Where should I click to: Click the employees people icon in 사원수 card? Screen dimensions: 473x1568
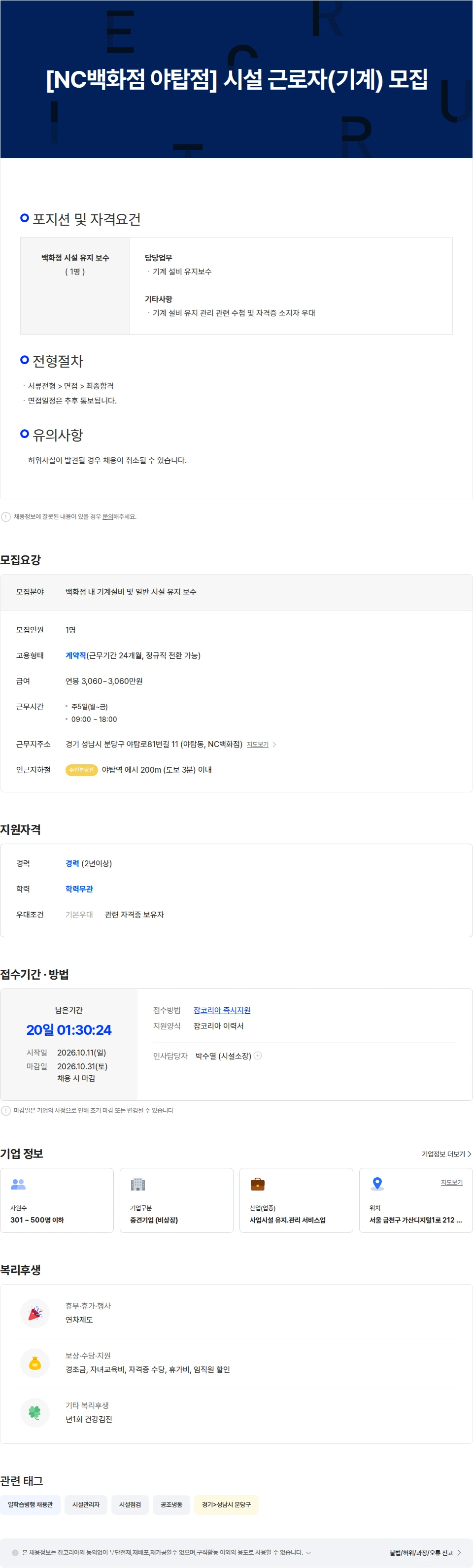(18, 1184)
